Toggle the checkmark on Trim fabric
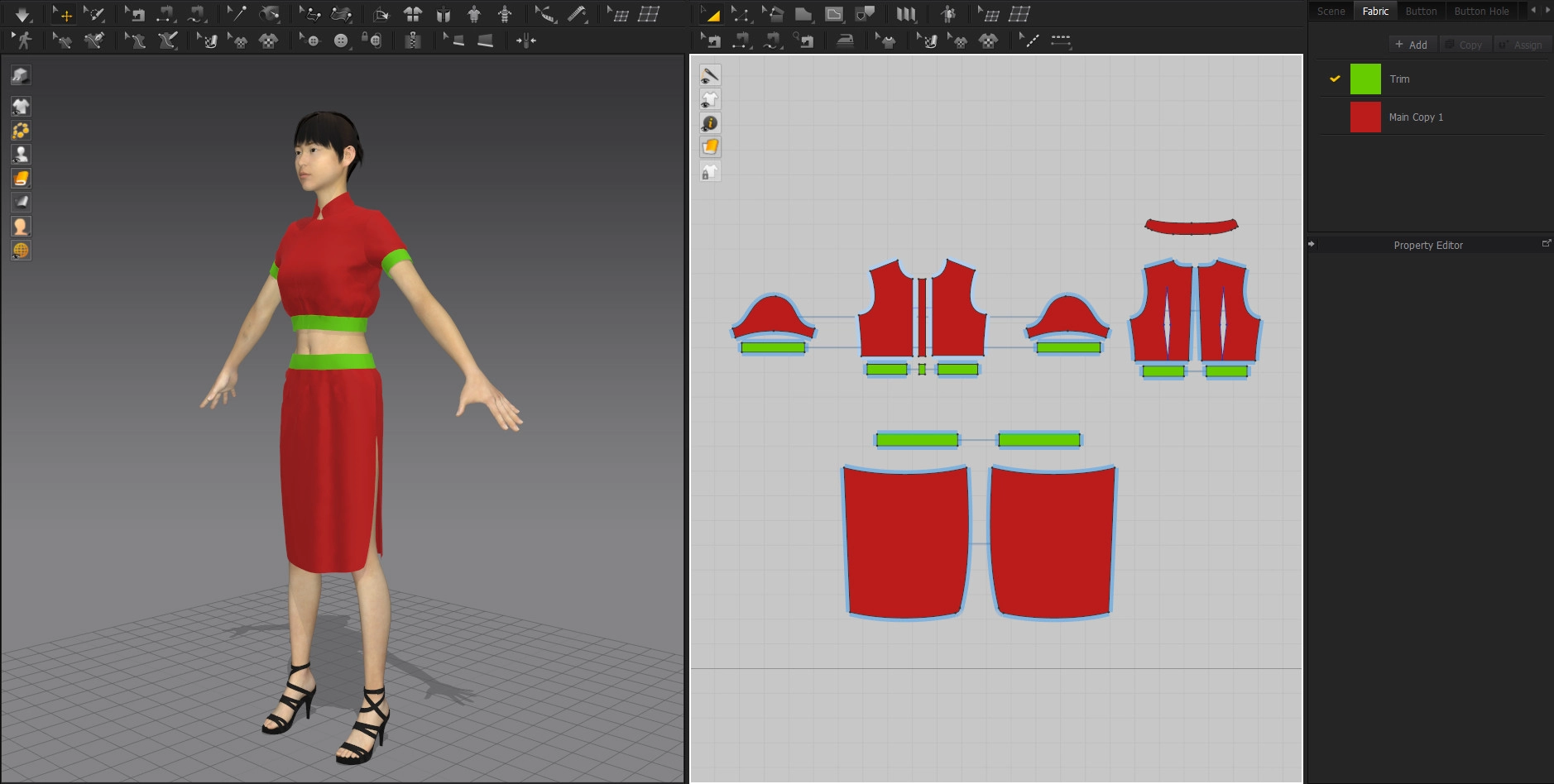 click(x=1335, y=79)
